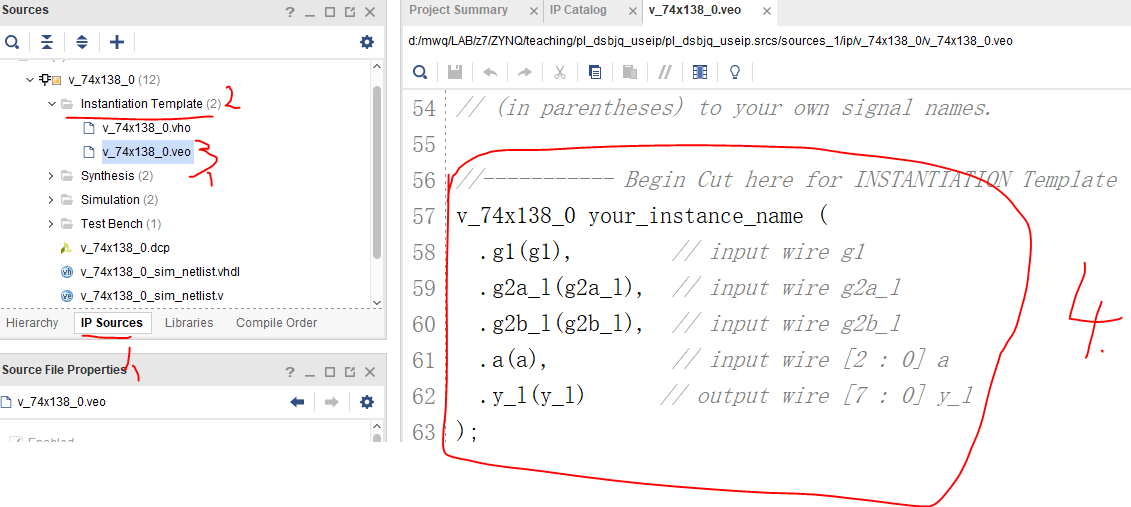This screenshot has width=1131, height=507.
Task: Toggle column selection mode icon
Action: point(700,71)
